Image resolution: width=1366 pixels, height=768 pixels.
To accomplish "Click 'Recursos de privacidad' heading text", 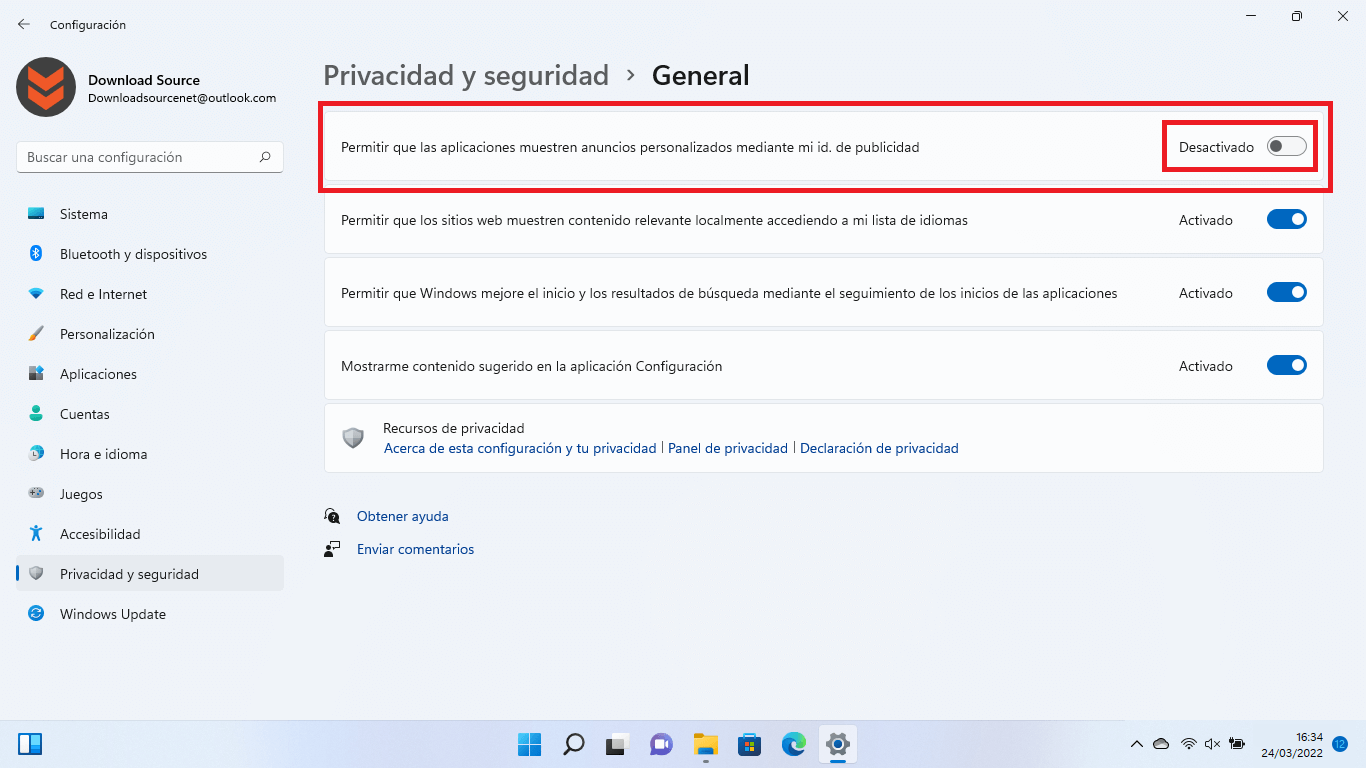I will pyautogui.click(x=454, y=428).
